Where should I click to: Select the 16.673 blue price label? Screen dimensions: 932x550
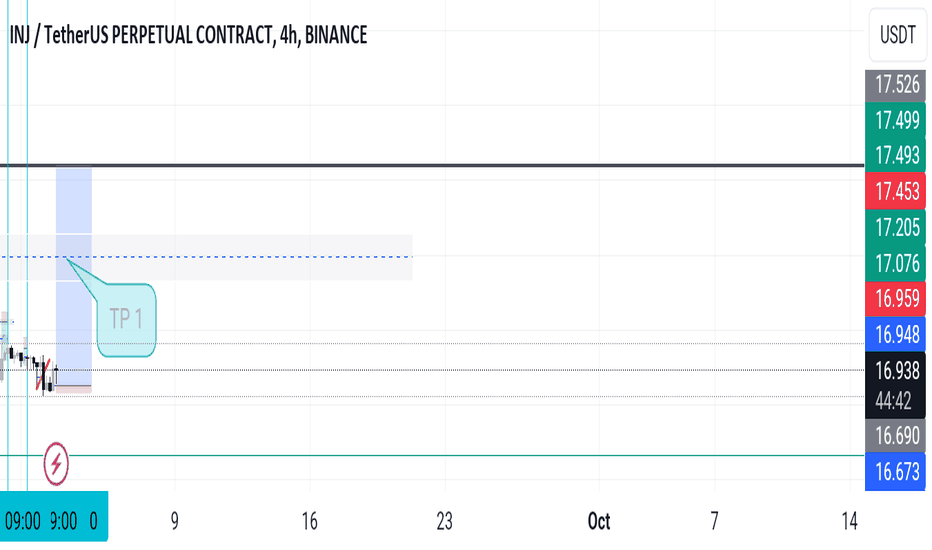pos(895,472)
